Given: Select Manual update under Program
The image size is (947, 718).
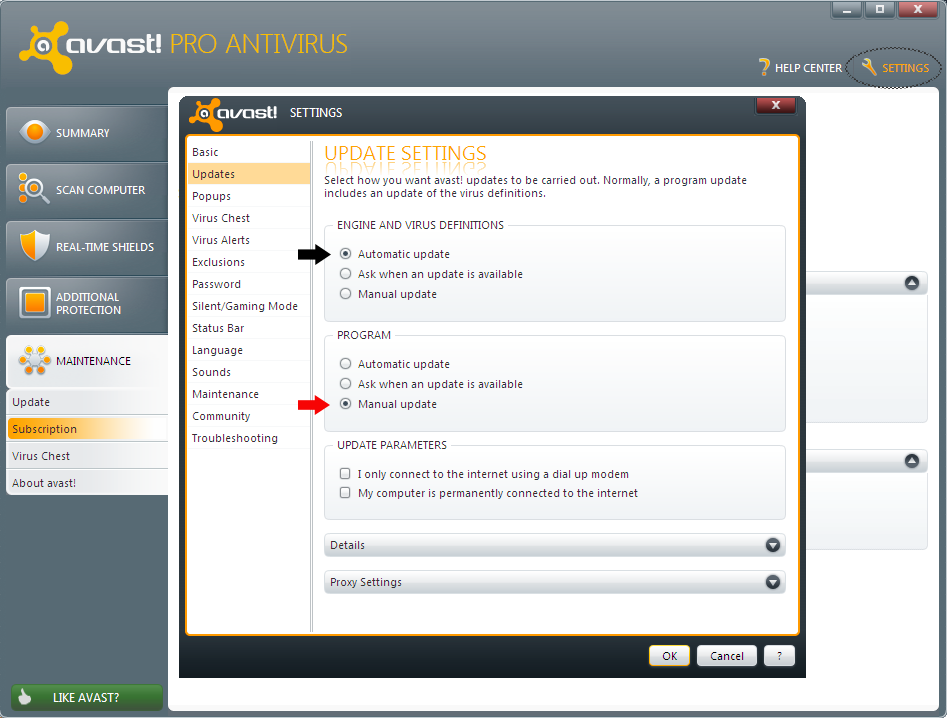Looking at the screenshot, I should (x=345, y=403).
